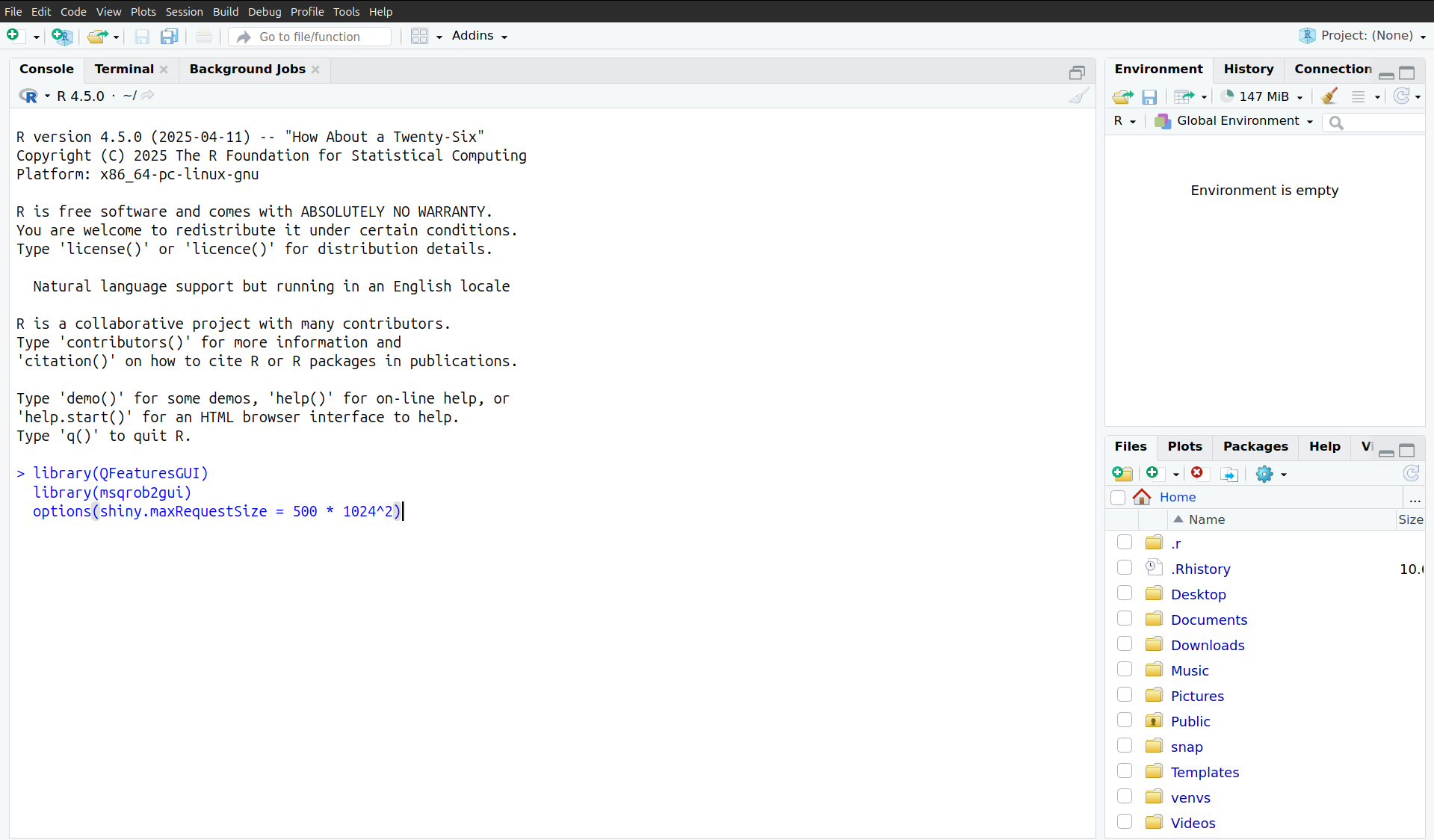Create a new folder in the Files pane
This screenshot has width=1434, height=840.
tap(1122, 474)
